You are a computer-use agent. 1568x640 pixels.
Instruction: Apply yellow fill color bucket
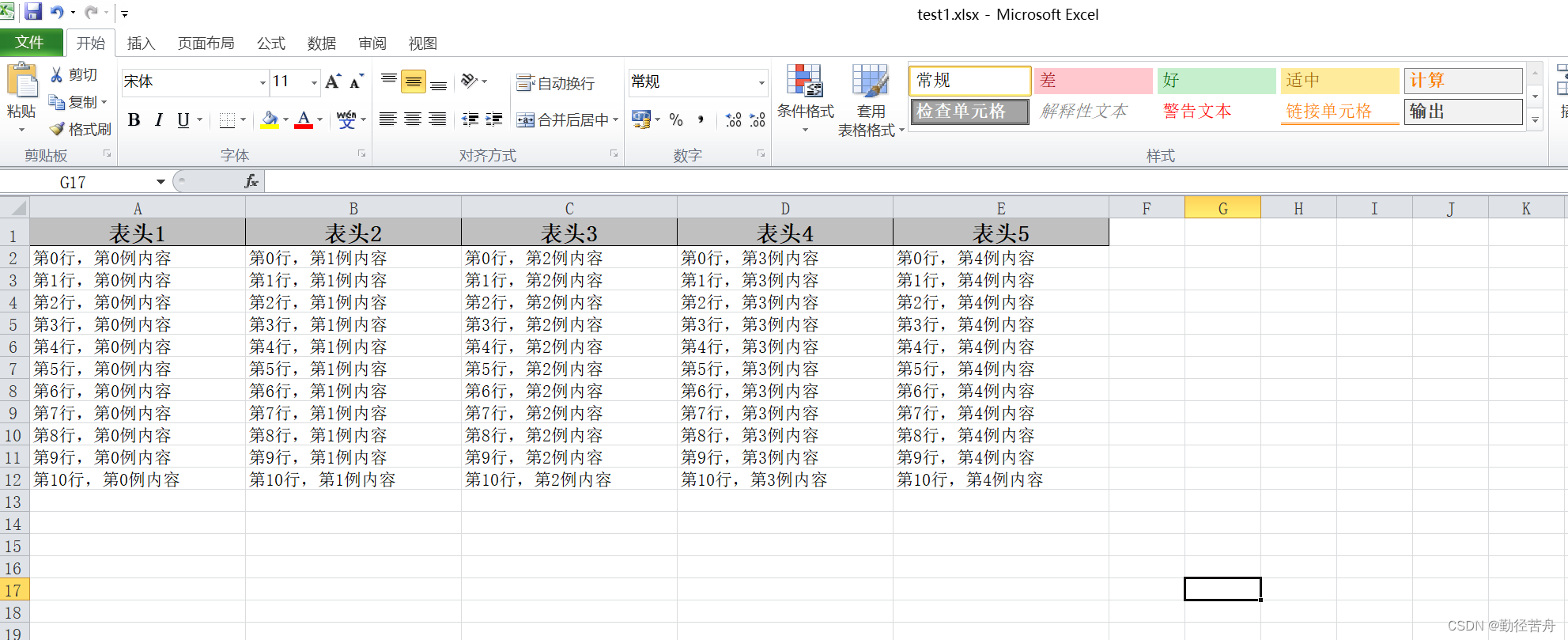(x=270, y=119)
